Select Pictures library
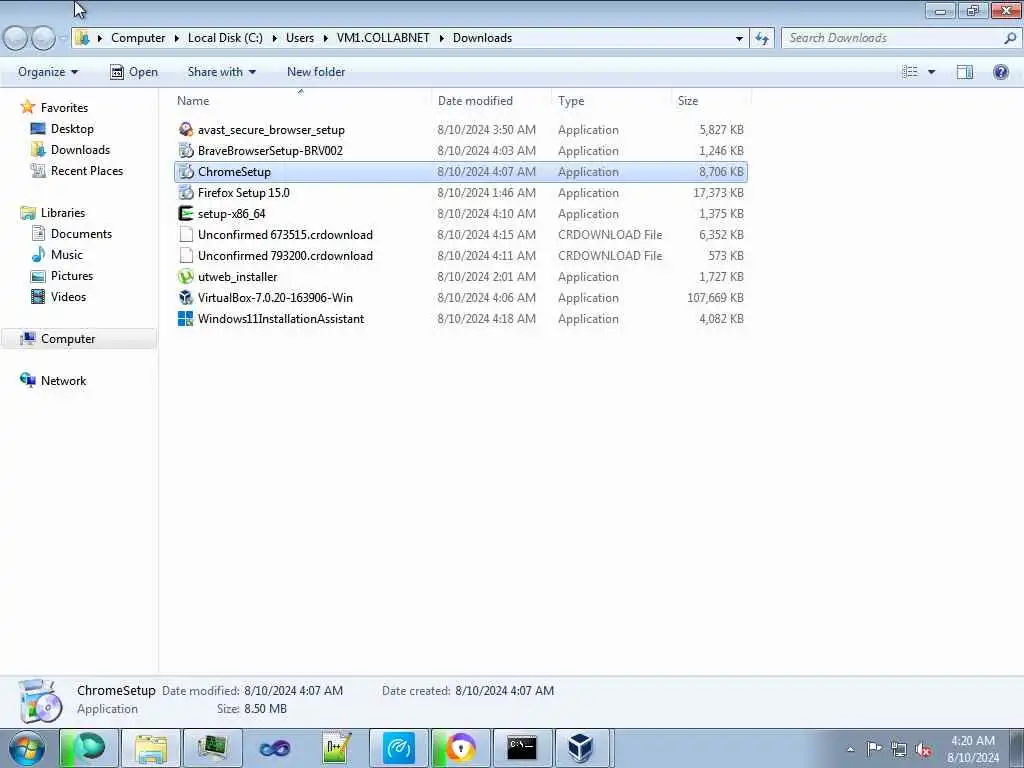Screen dimensions: 1024x768 click(72, 276)
